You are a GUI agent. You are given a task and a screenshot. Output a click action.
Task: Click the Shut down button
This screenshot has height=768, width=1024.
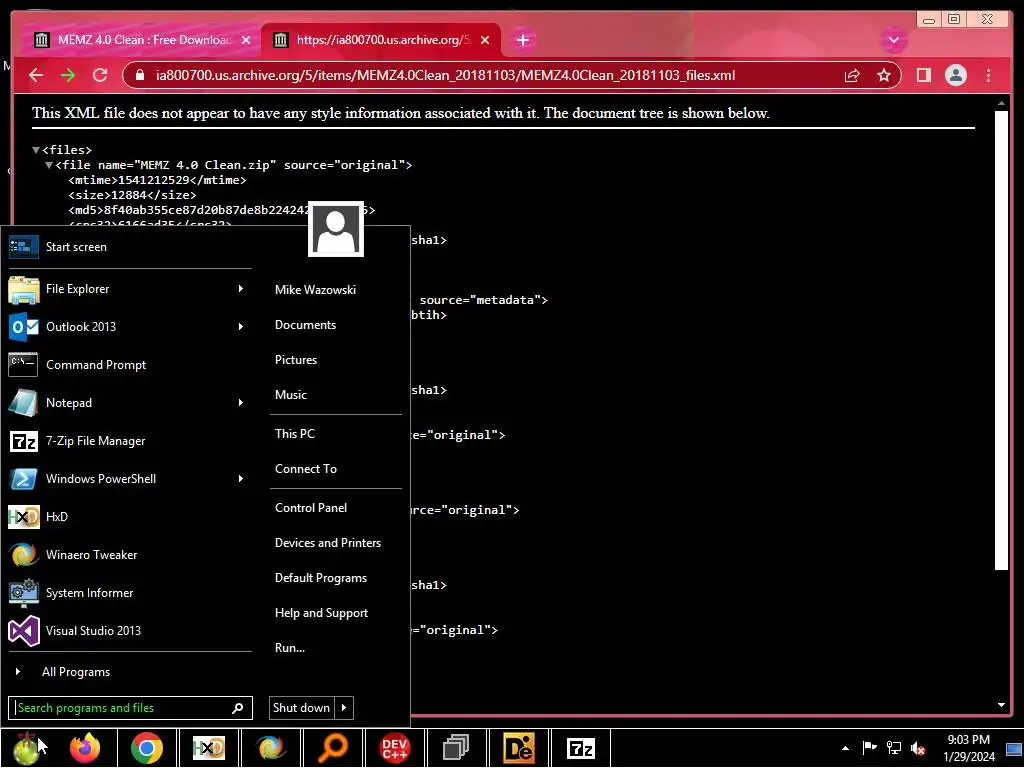point(302,707)
